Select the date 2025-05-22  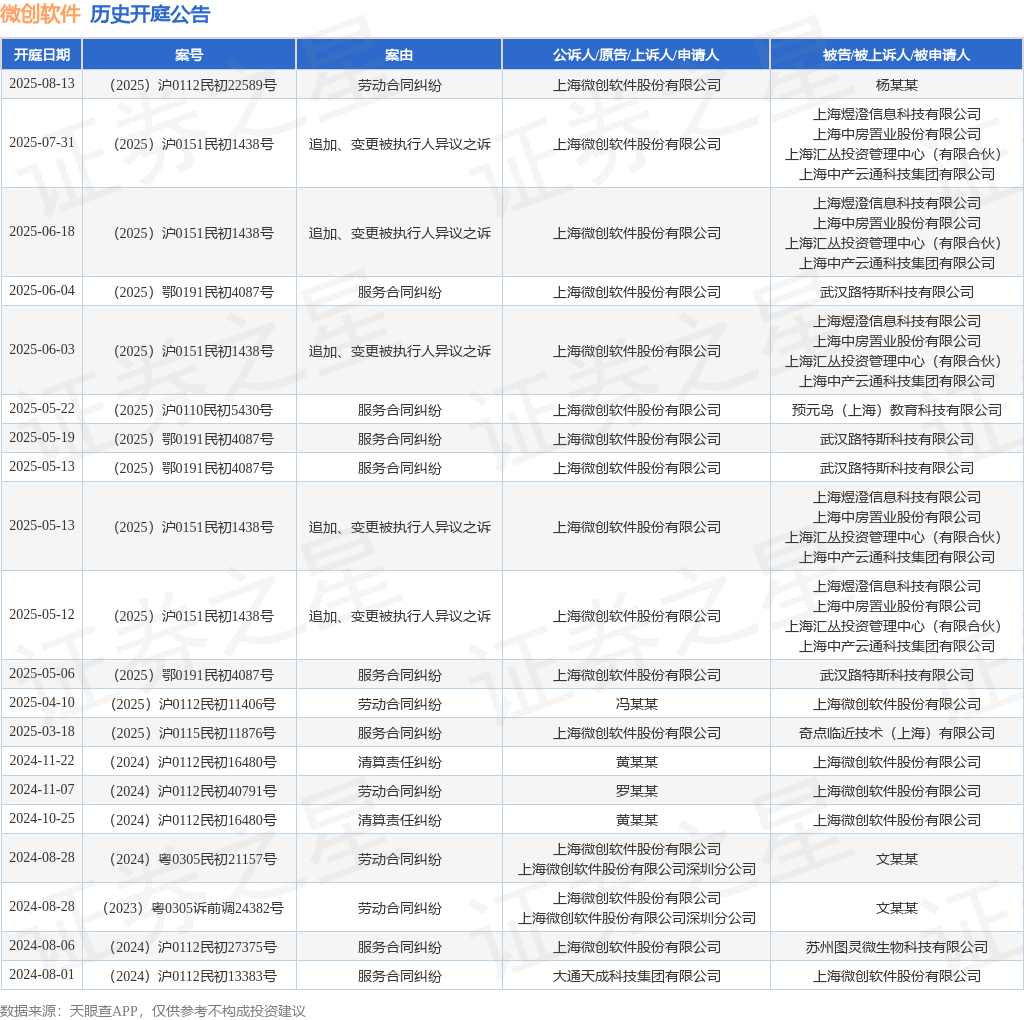tap(42, 409)
